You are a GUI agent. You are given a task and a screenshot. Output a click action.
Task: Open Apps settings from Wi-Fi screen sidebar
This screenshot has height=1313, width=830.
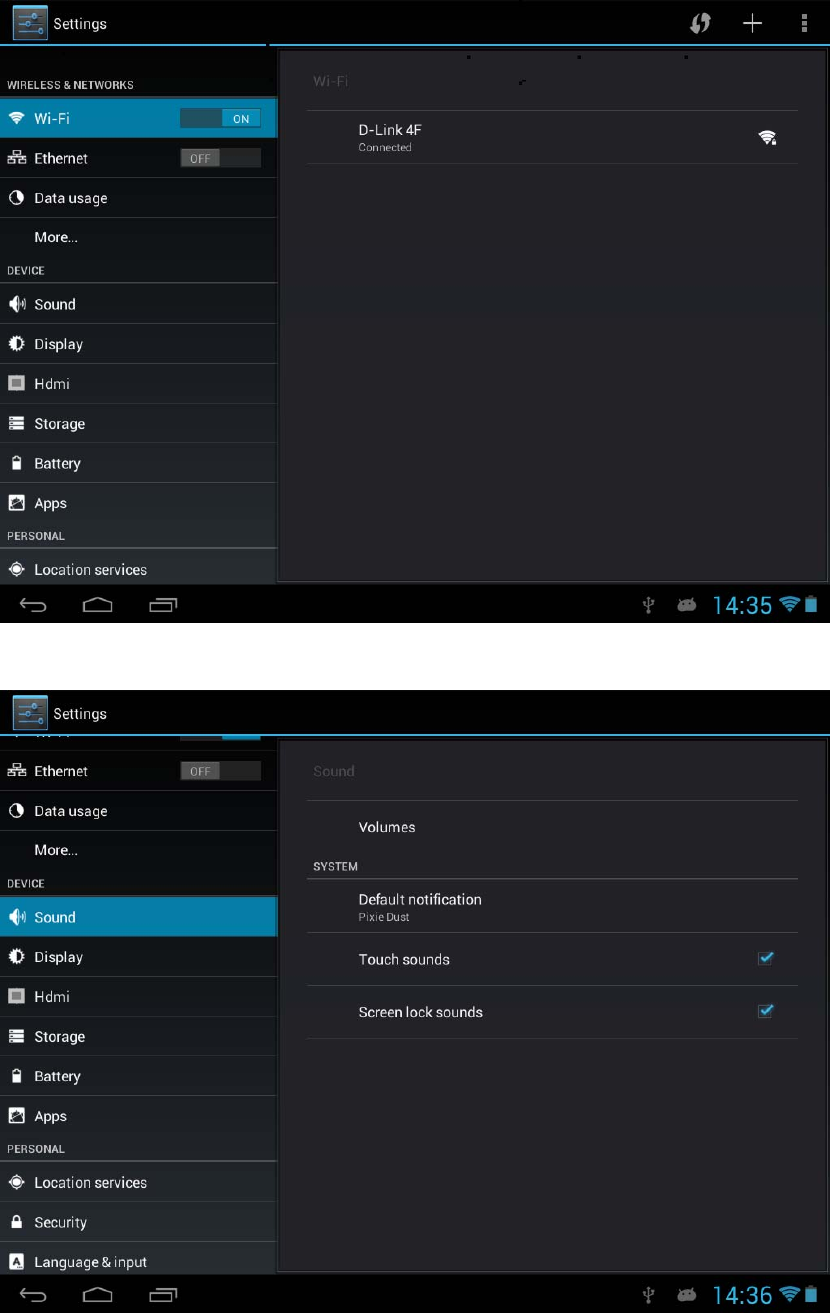click(x=138, y=503)
